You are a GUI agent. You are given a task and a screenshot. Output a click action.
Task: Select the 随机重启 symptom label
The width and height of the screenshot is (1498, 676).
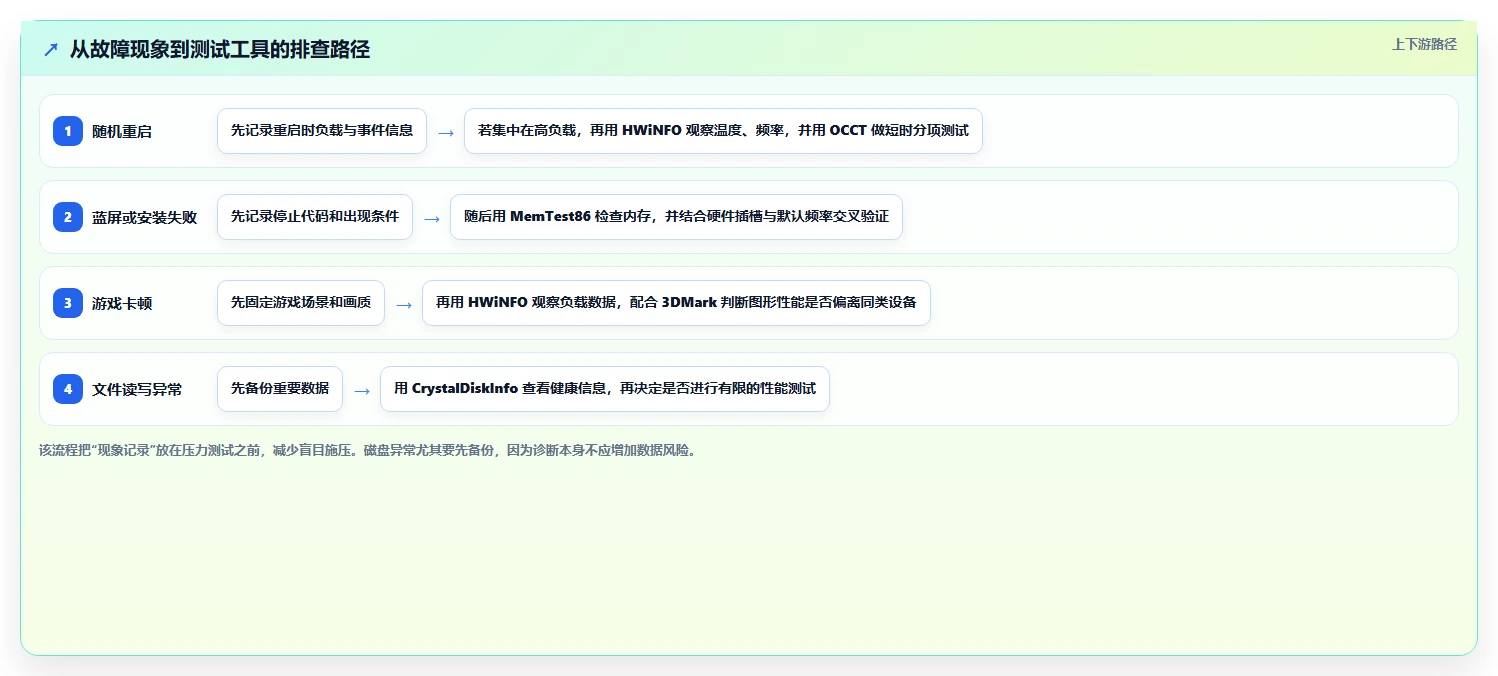pyautogui.click(x=122, y=131)
